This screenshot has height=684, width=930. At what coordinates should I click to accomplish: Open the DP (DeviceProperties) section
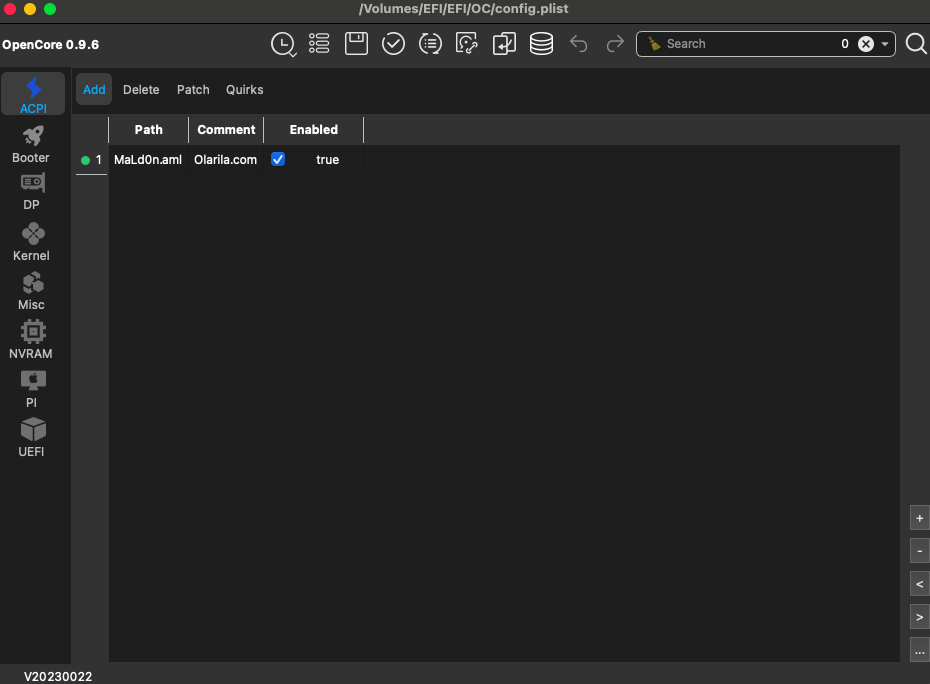point(31,193)
